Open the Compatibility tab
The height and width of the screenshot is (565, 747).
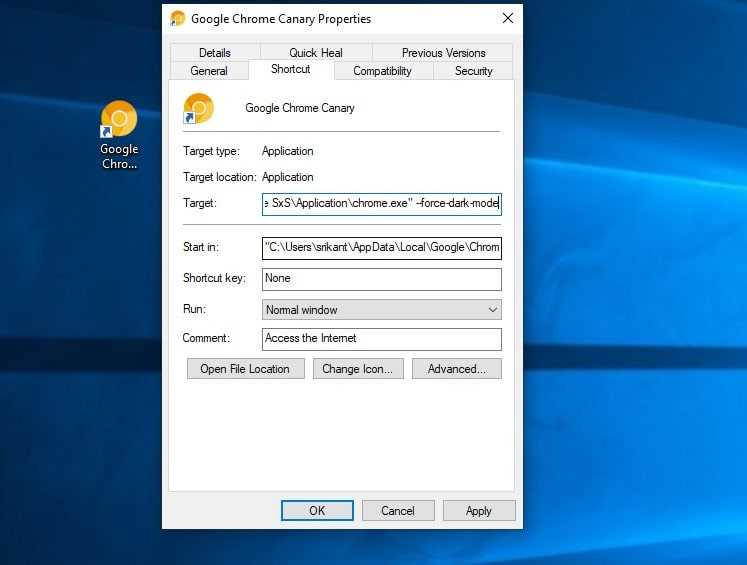(x=382, y=71)
